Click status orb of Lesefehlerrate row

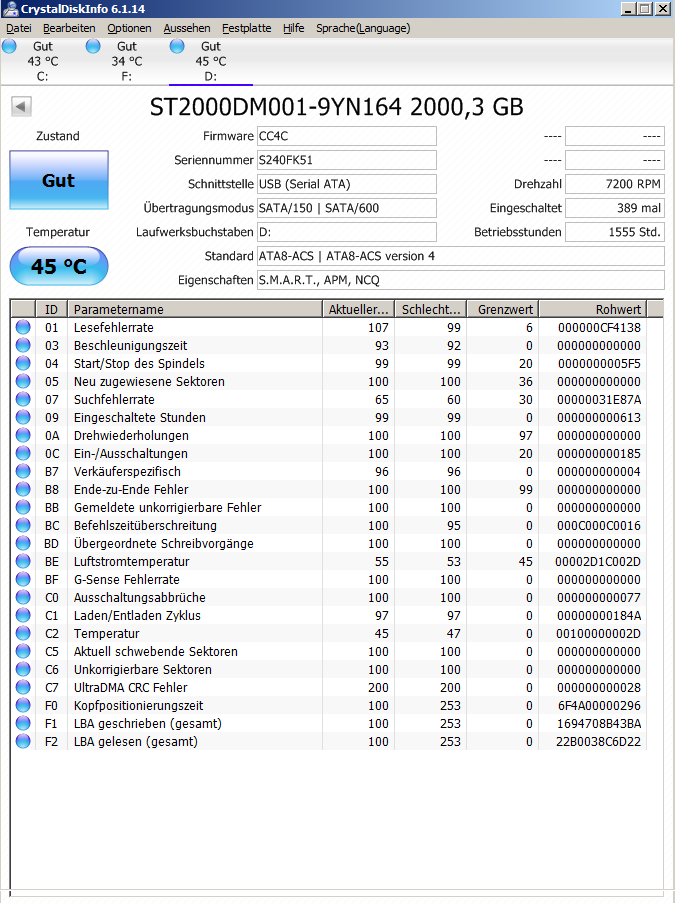pyautogui.click(x=23, y=327)
